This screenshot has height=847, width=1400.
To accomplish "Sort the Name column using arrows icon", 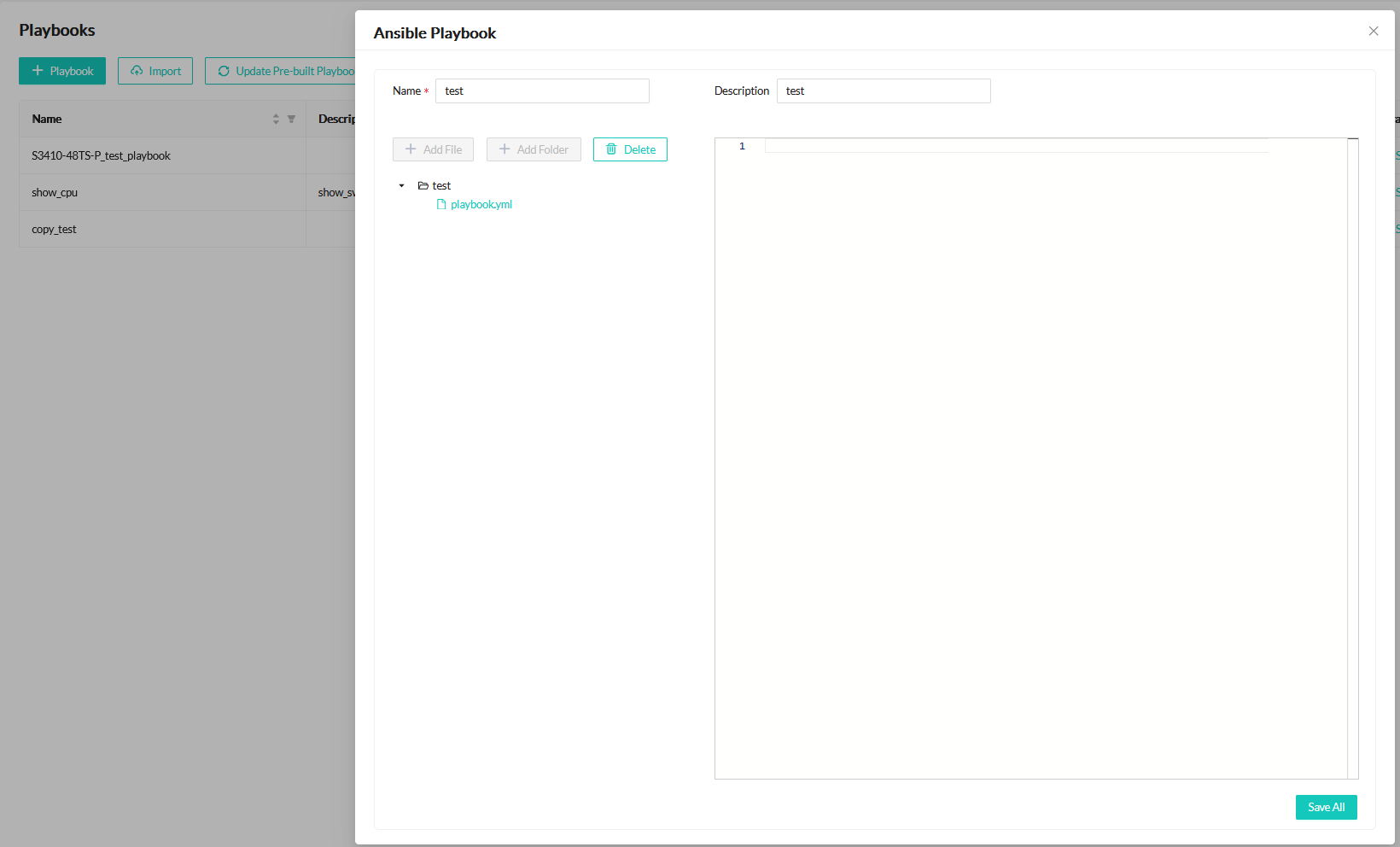I will (276, 120).
